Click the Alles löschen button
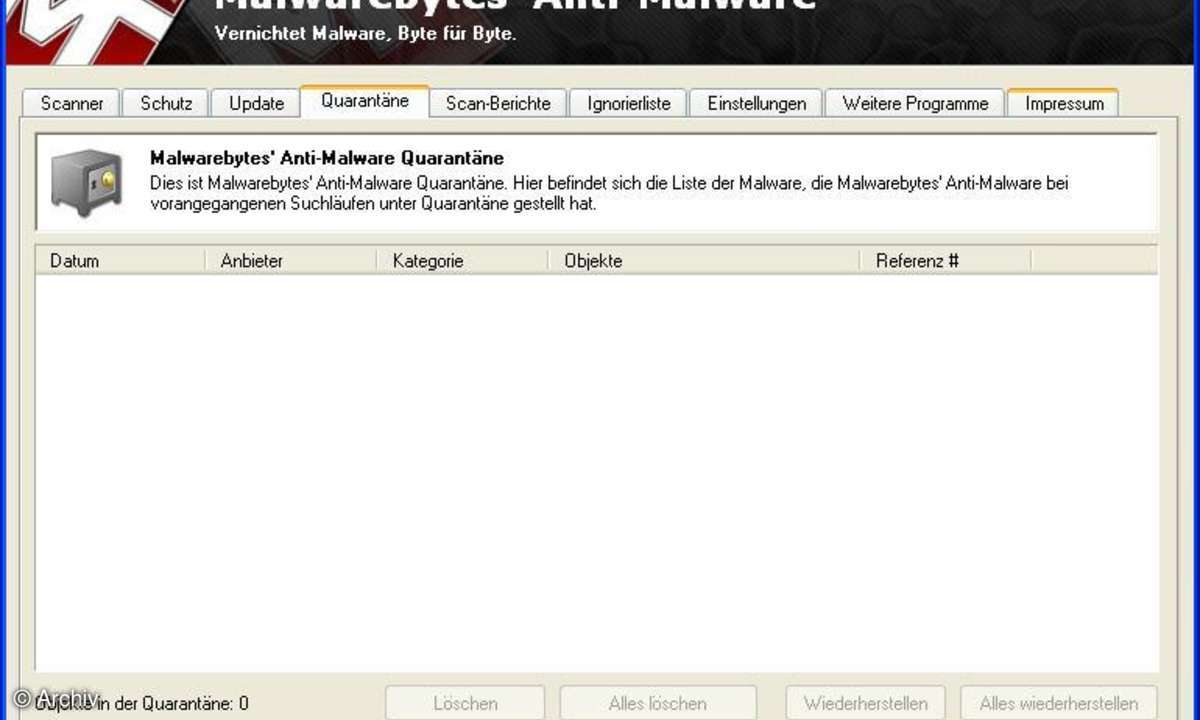This screenshot has height=720, width=1200. [657, 703]
